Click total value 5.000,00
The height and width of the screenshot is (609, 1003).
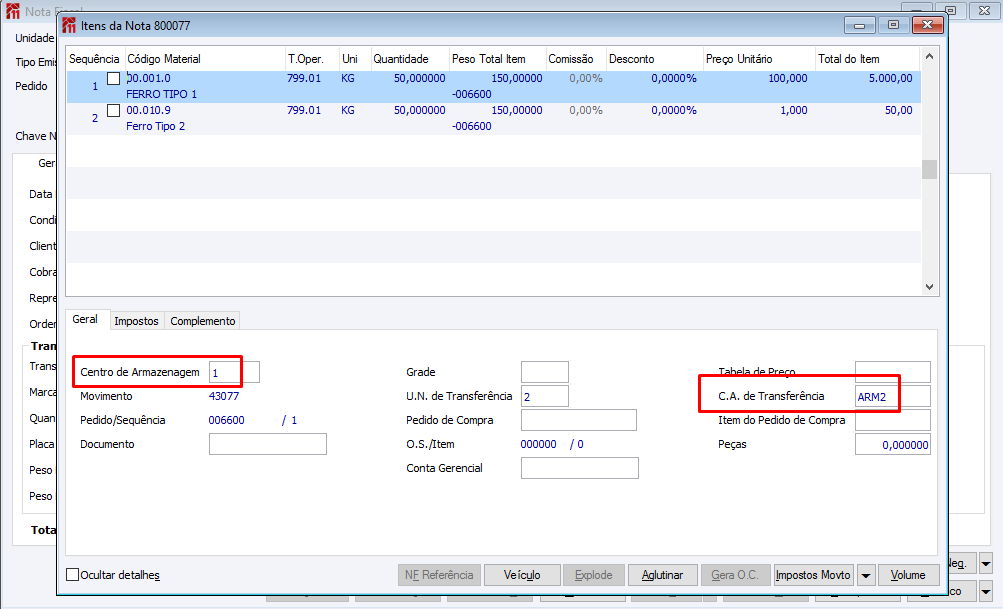(890, 78)
